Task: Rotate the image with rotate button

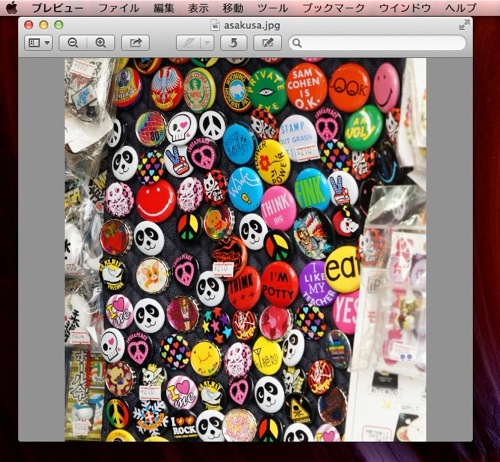Action: click(x=234, y=43)
